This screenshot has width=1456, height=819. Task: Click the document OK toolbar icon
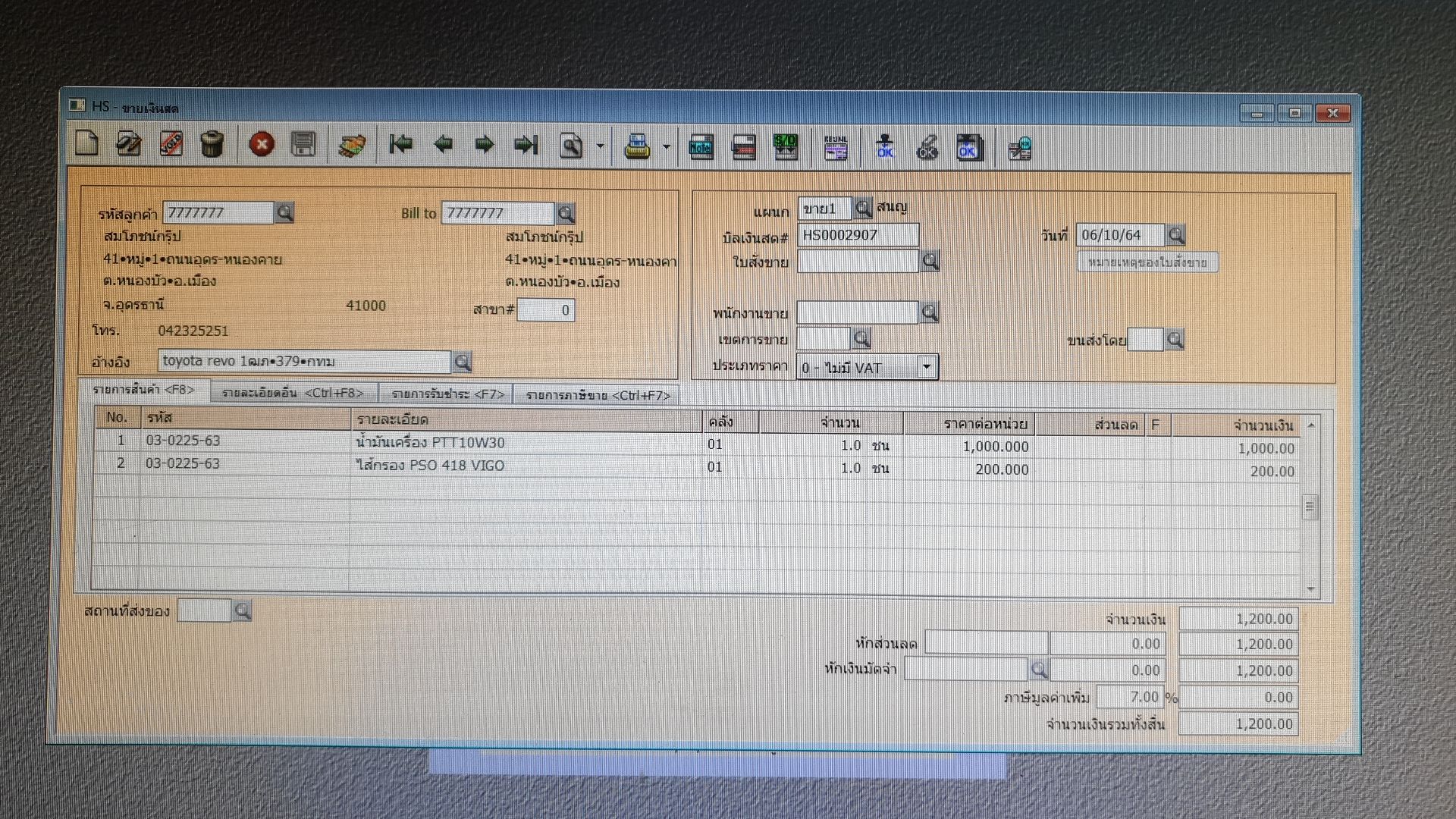(968, 147)
